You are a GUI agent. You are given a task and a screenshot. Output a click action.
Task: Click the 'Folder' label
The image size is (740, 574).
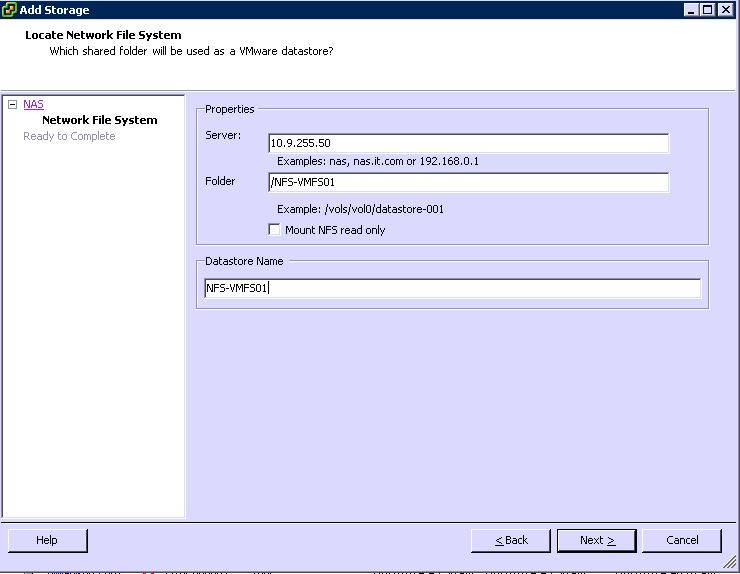tap(220, 181)
